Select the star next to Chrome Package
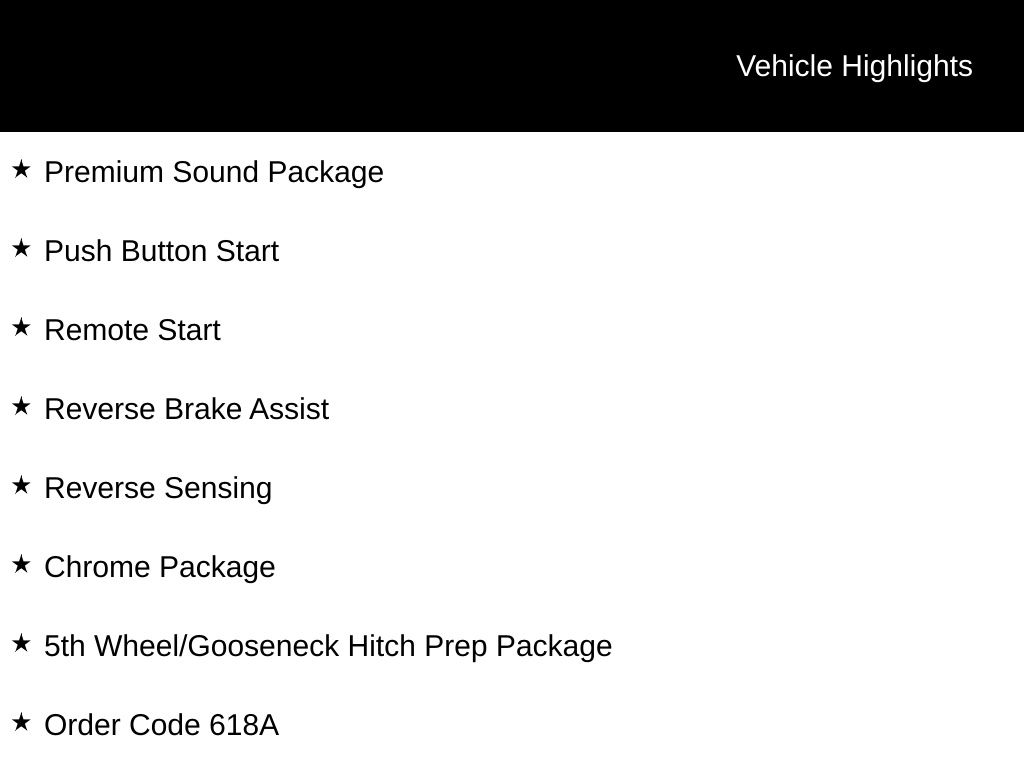The width and height of the screenshot is (1024, 768). click(21, 564)
